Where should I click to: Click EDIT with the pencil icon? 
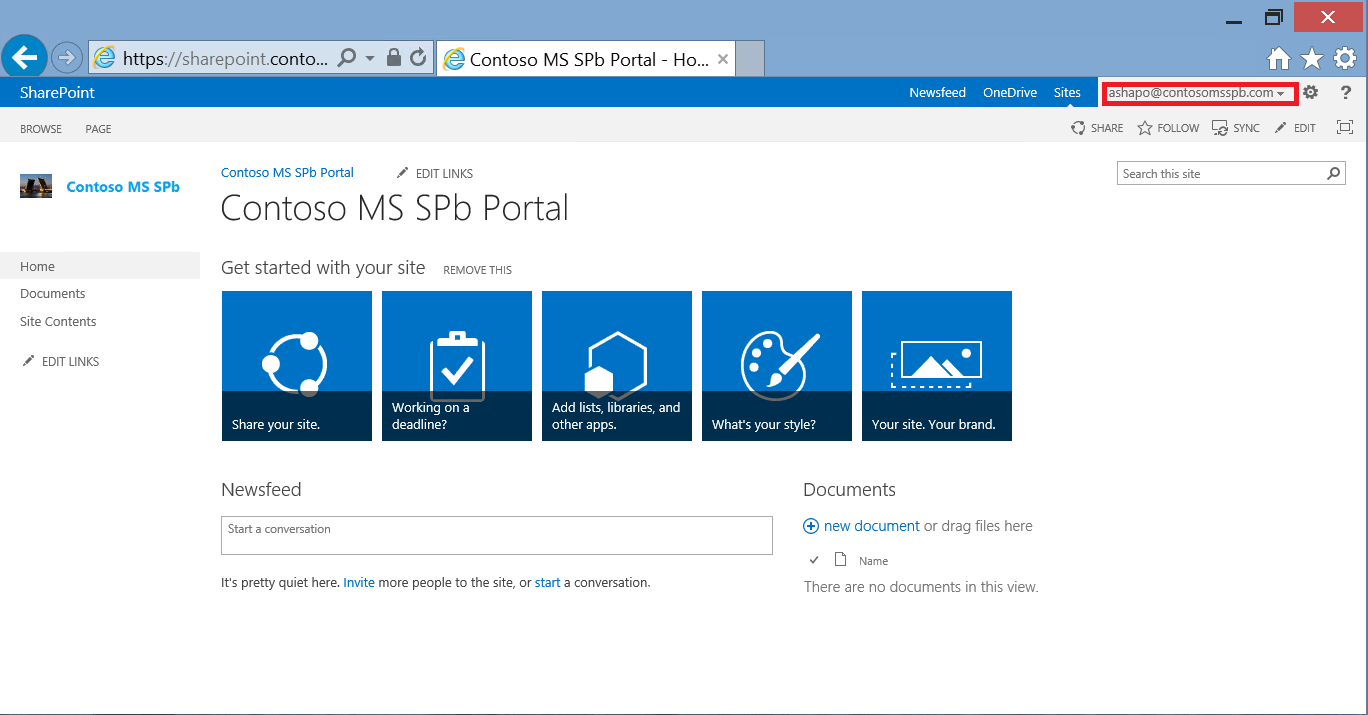[1295, 128]
